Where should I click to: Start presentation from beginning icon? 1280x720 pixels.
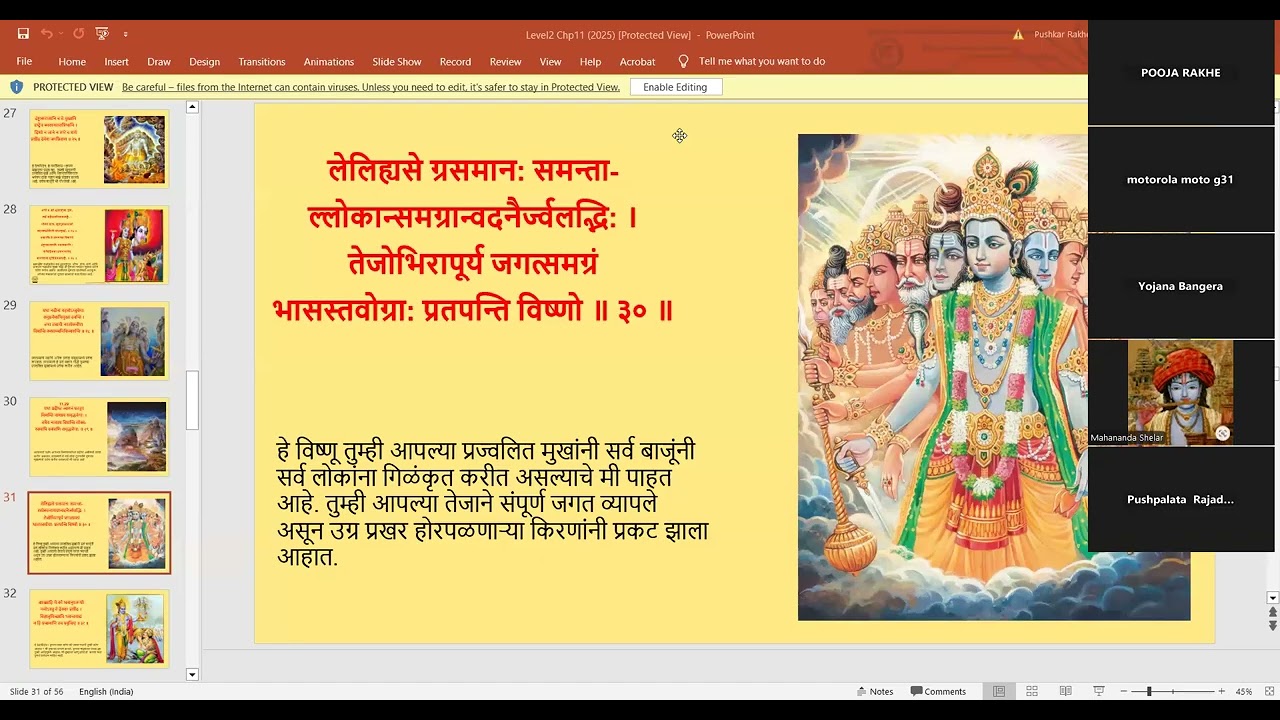[102, 34]
